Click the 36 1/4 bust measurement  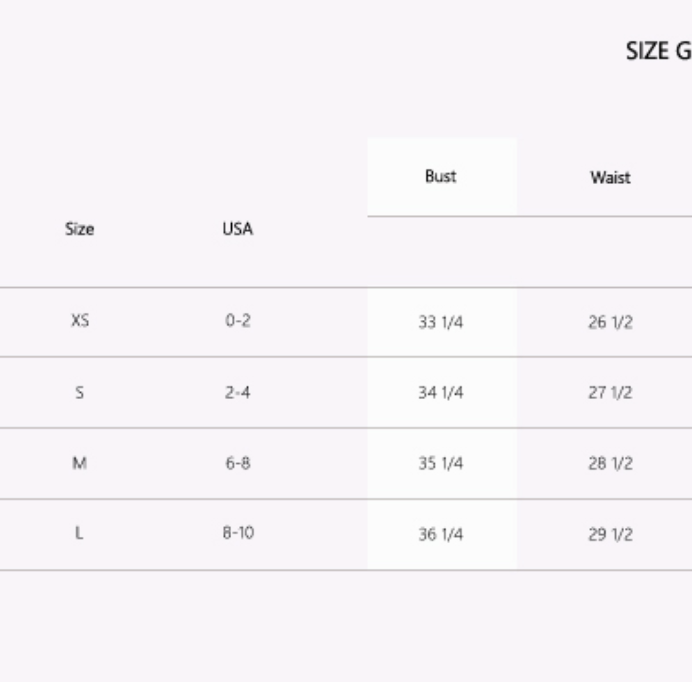point(441,535)
